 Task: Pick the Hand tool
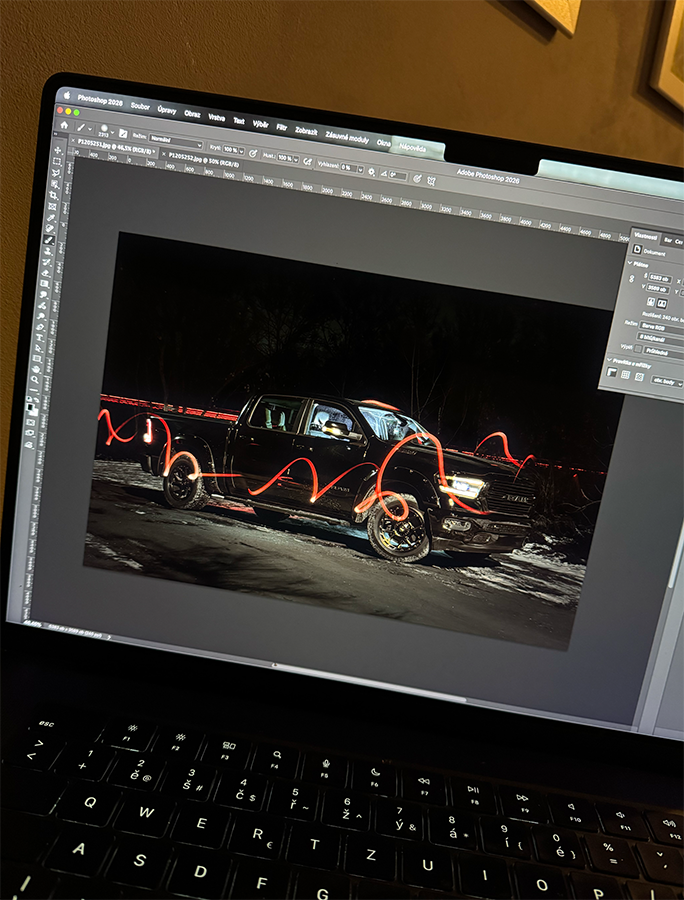38,369
